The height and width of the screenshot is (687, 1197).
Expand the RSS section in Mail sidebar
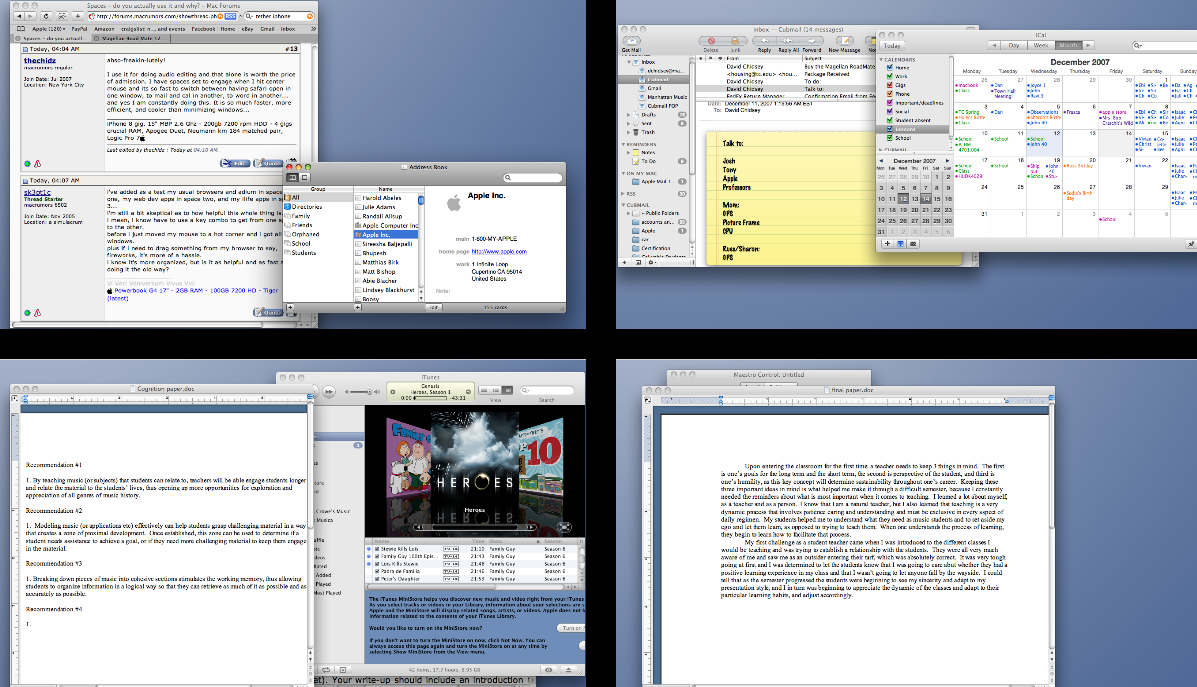point(624,194)
